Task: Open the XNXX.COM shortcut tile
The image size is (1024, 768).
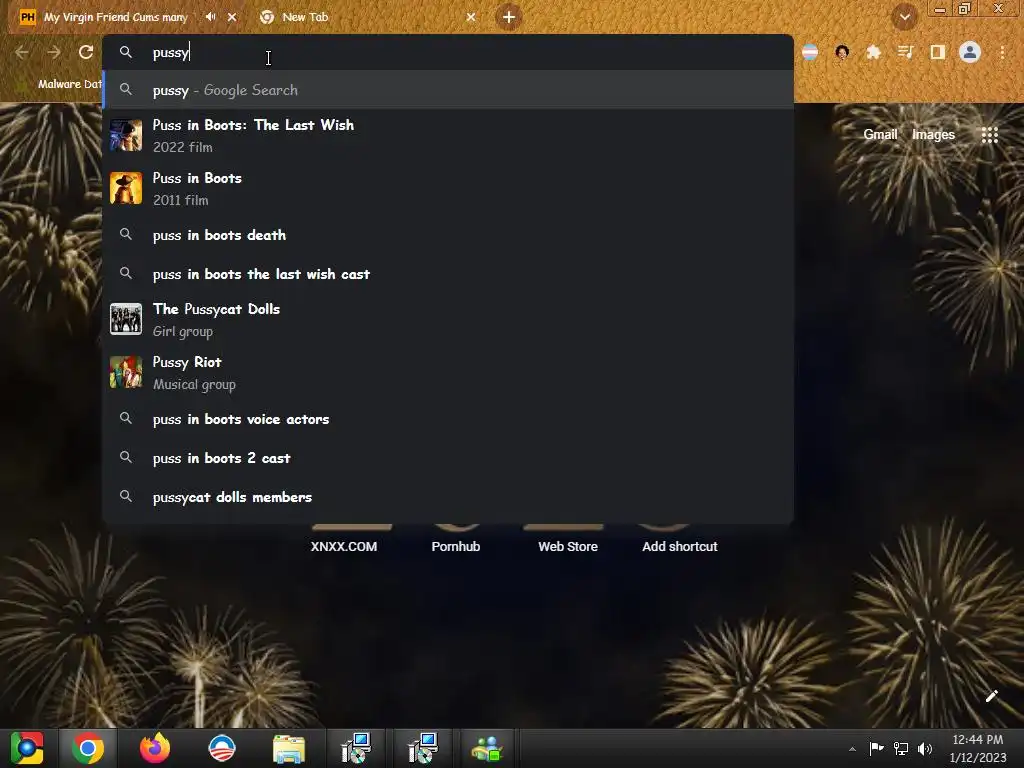Action: [x=344, y=539]
